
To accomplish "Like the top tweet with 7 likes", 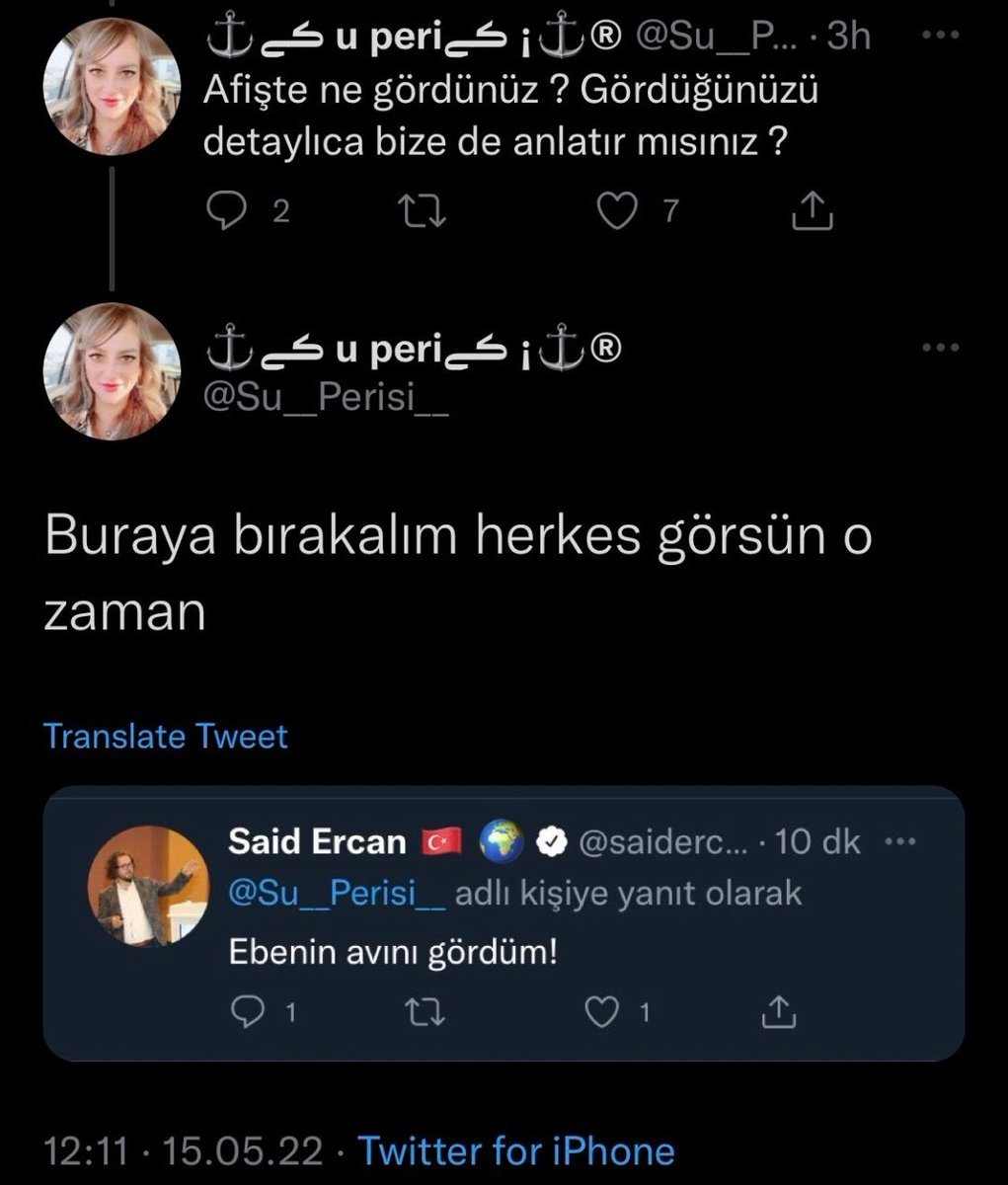I will tap(619, 210).
